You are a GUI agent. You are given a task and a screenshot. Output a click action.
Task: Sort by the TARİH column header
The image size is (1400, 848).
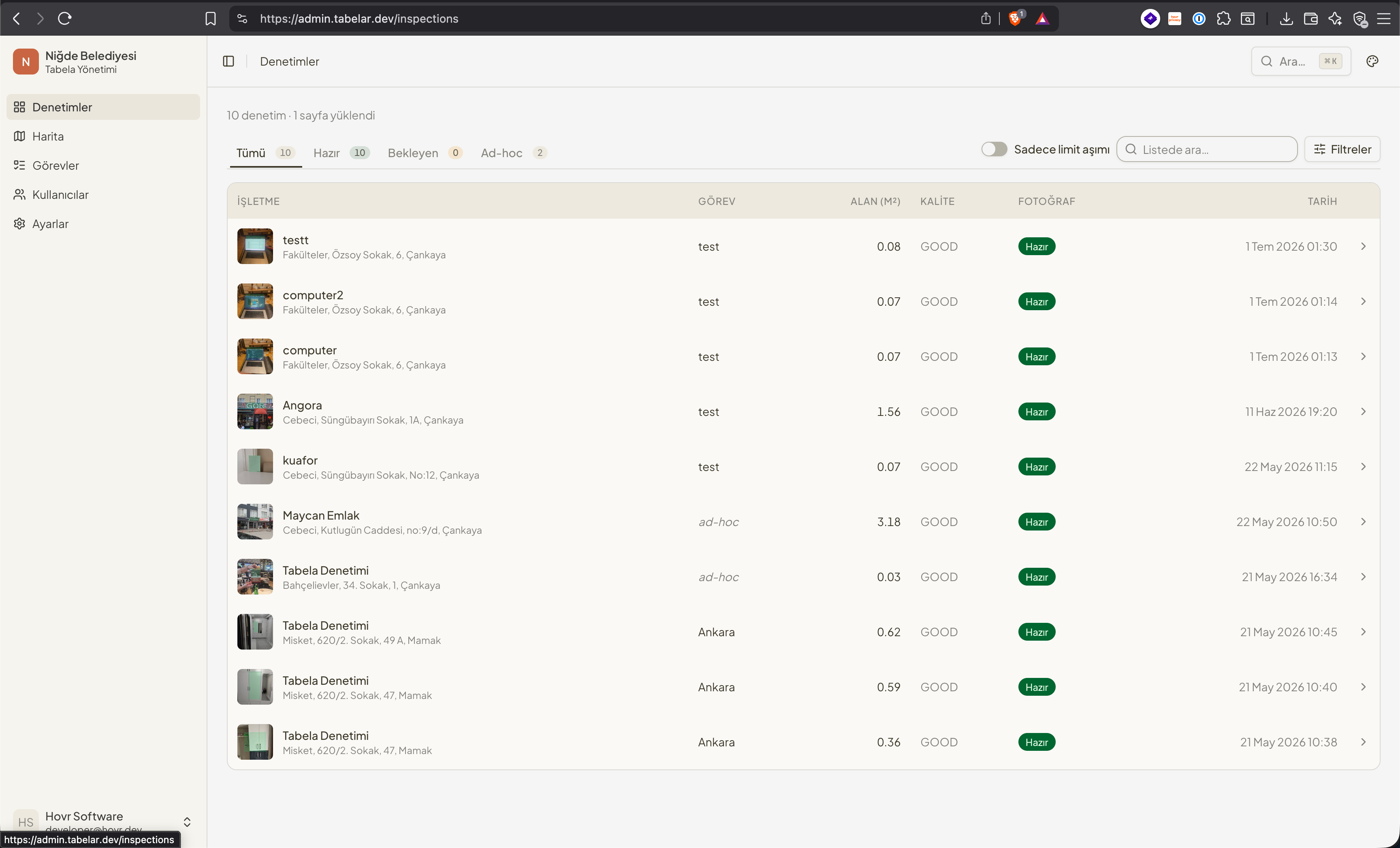coord(1322,201)
